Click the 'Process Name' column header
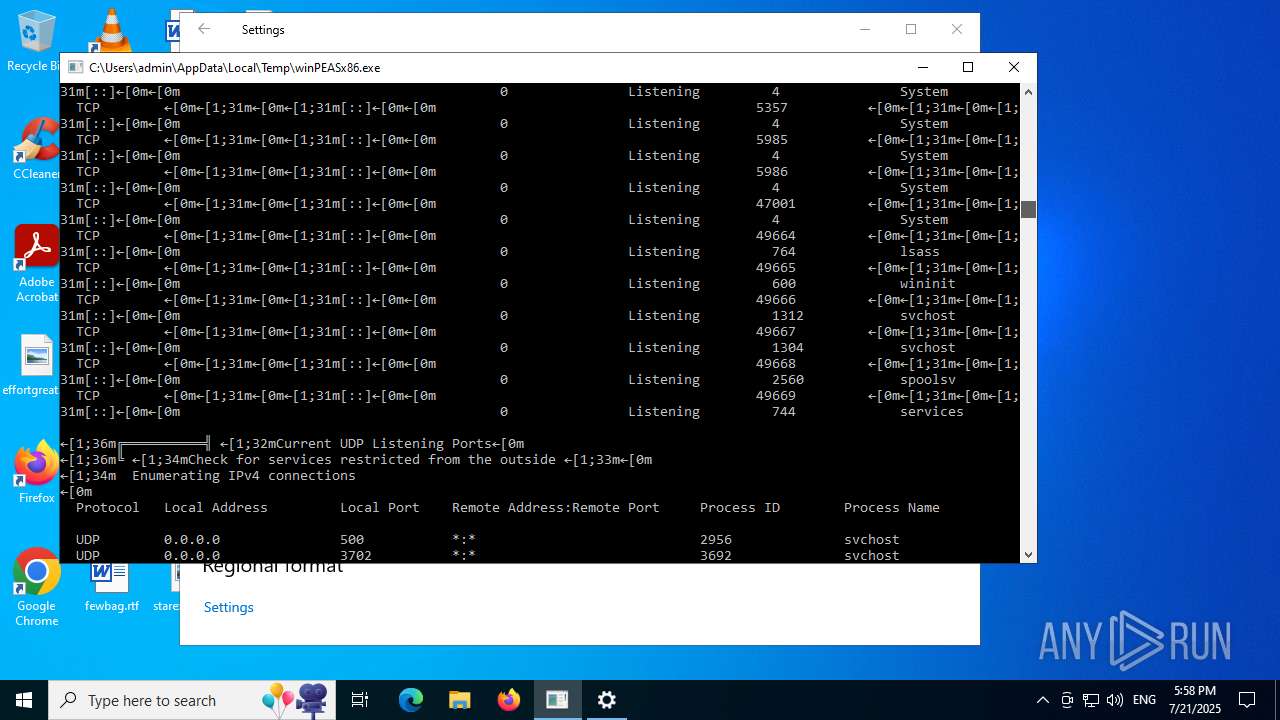1280x720 pixels. pos(892,507)
